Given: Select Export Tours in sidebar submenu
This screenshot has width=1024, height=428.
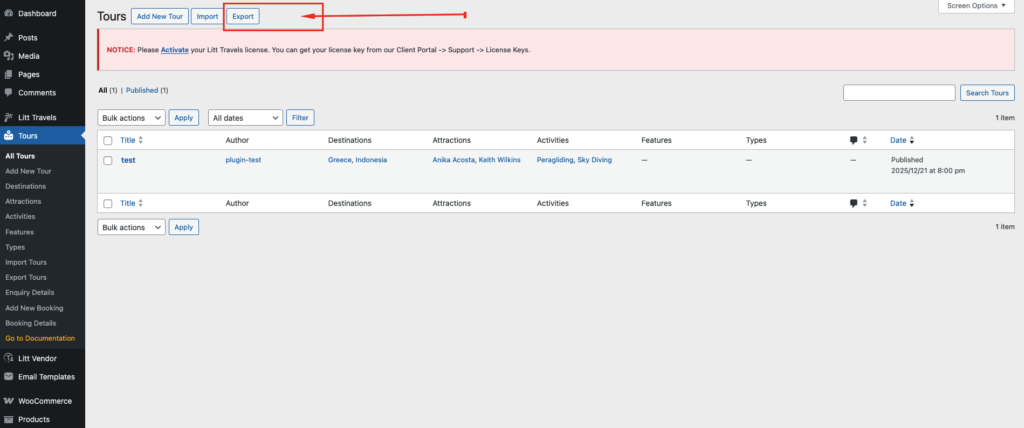Looking at the screenshot, I should pos(26,277).
